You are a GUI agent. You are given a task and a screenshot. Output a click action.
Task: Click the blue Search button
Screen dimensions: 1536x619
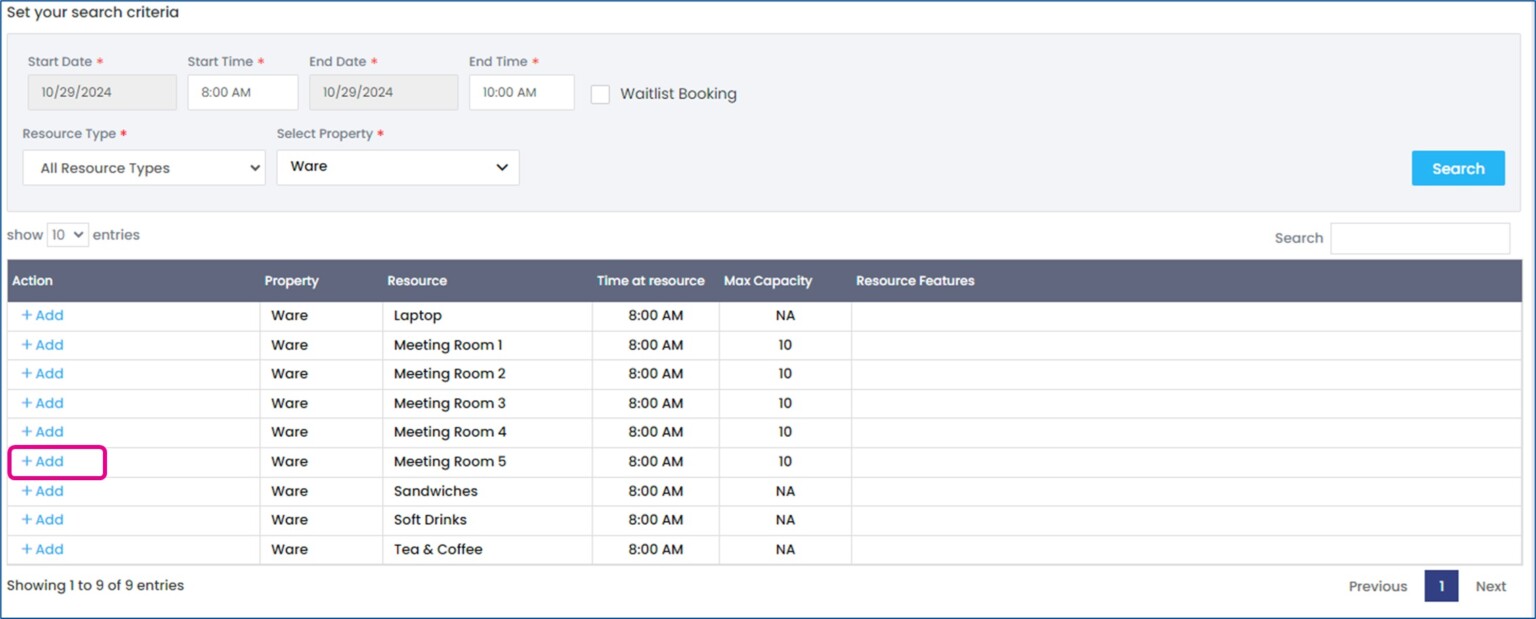(x=1458, y=168)
